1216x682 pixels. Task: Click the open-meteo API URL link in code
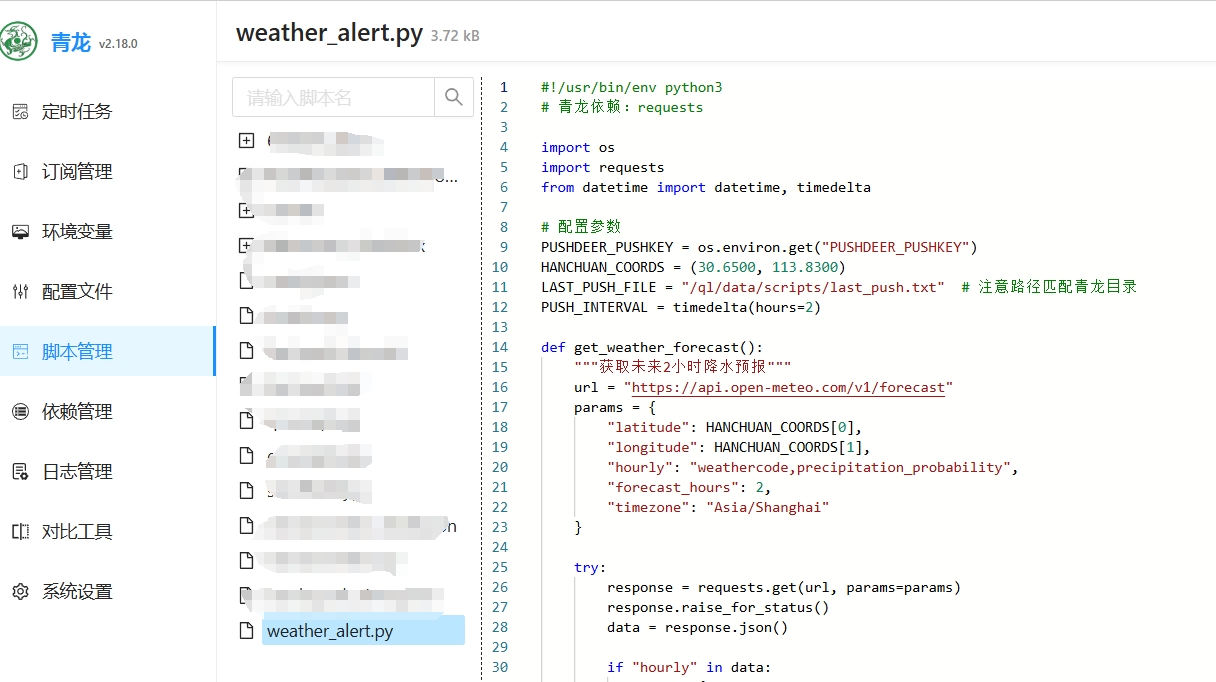pyautogui.click(x=788, y=387)
